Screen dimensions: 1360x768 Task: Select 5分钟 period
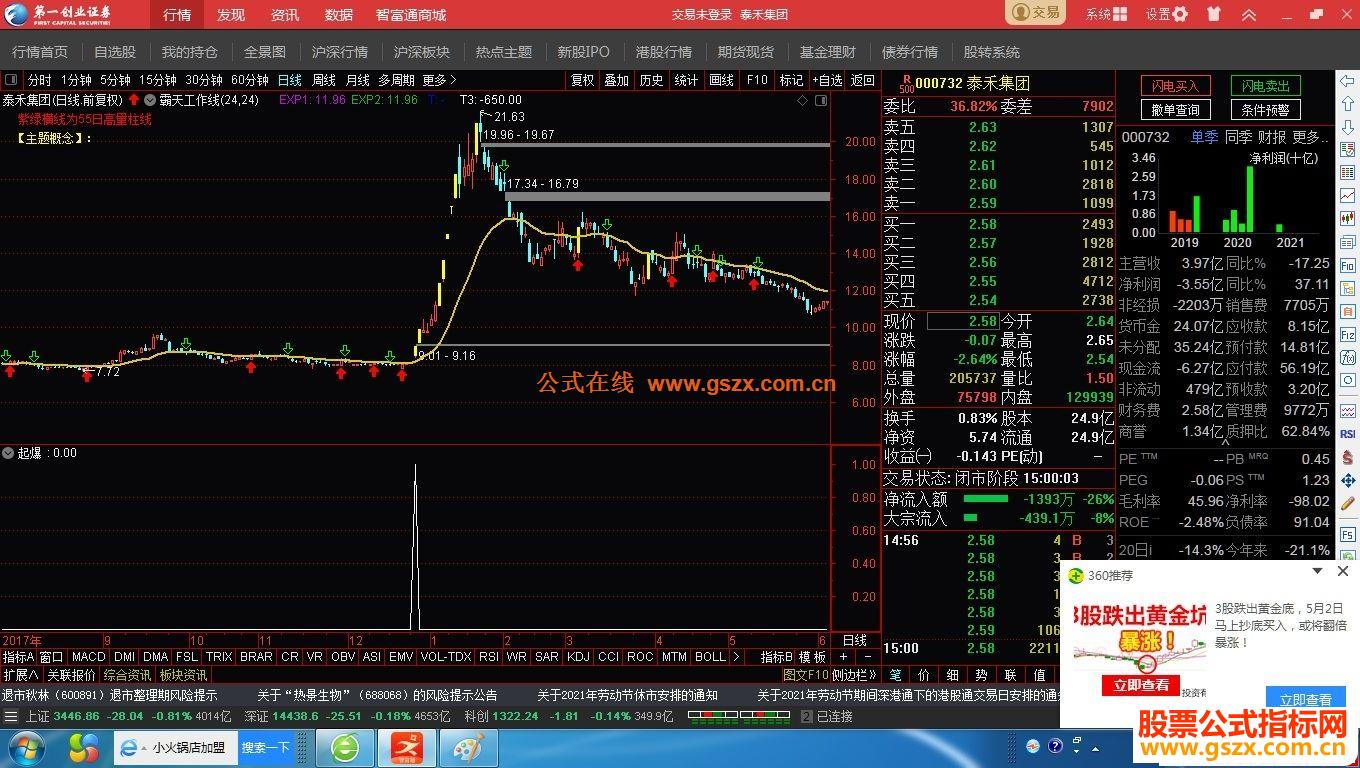(x=115, y=80)
